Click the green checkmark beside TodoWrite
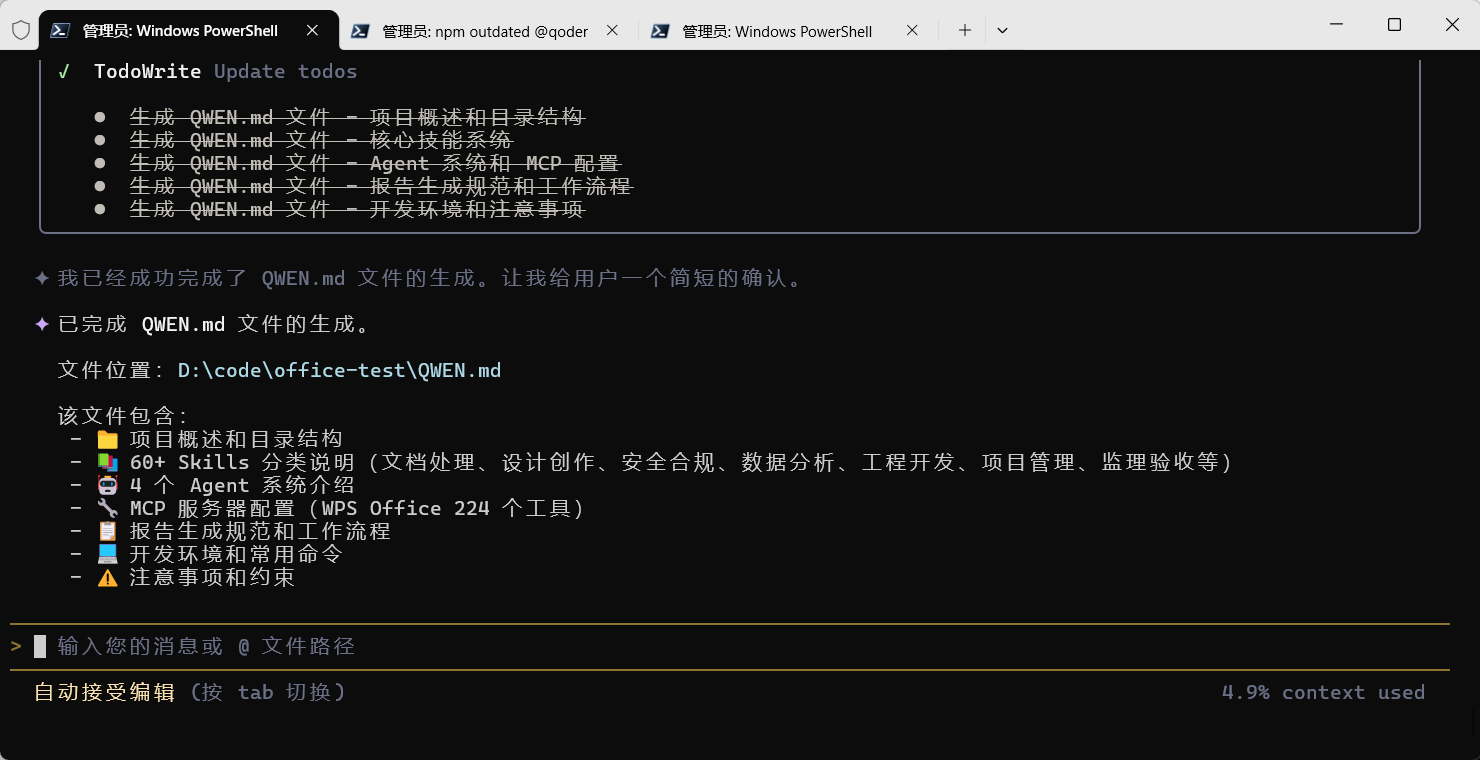The image size is (1480, 760). 64,72
